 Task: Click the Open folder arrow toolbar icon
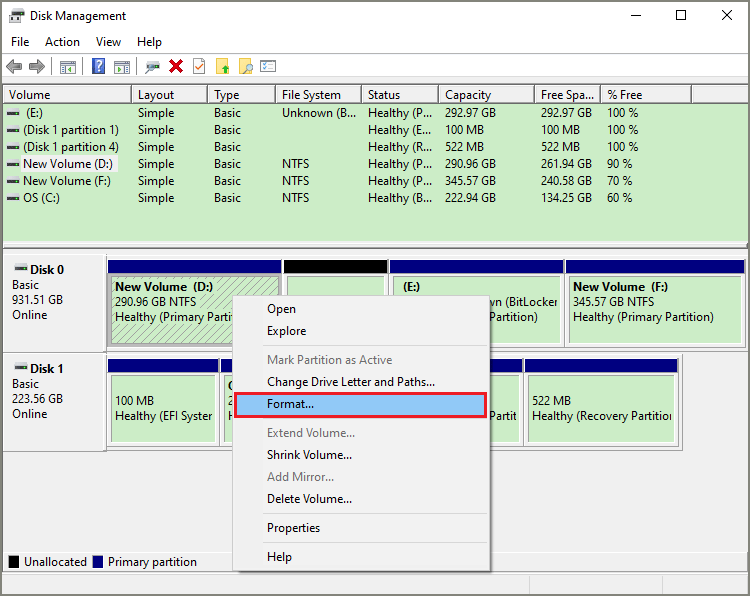coord(222,66)
